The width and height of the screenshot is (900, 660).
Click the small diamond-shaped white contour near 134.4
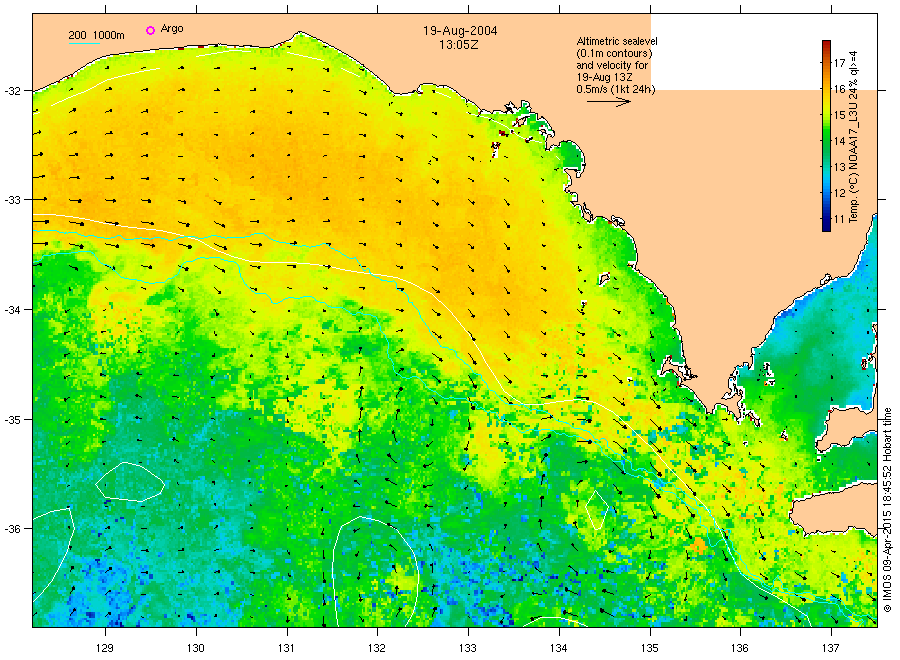click(x=597, y=509)
